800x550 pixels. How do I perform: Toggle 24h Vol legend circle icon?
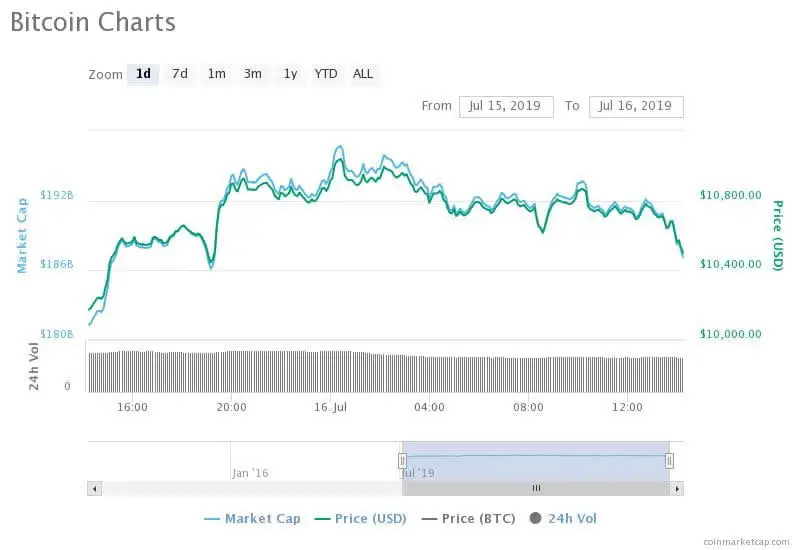tap(535, 519)
